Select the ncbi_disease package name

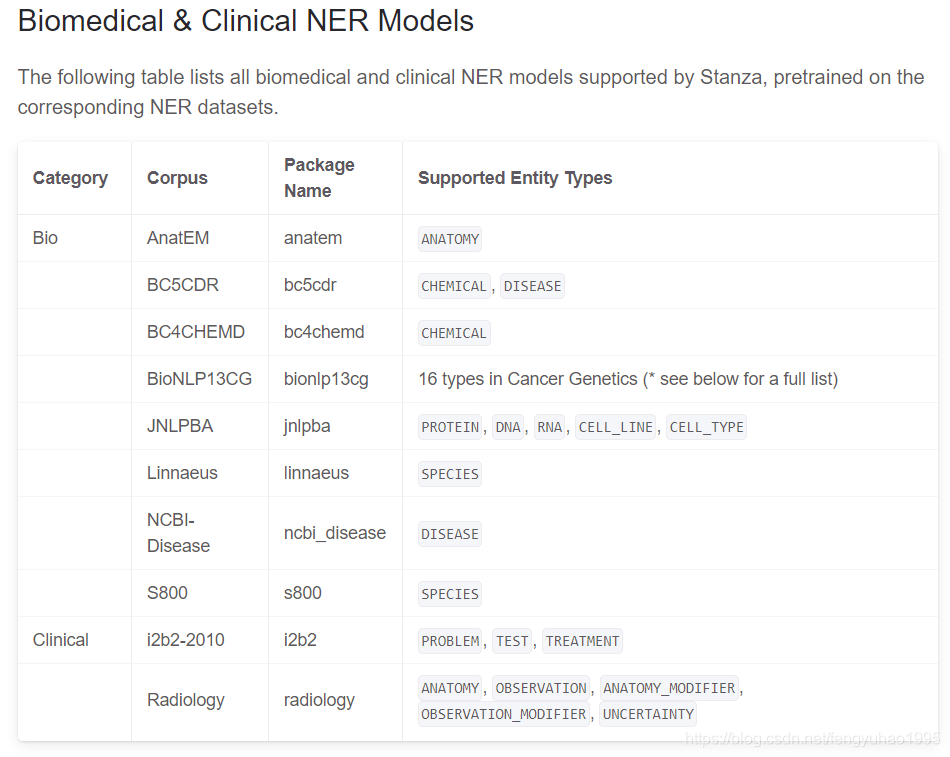click(x=335, y=533)
